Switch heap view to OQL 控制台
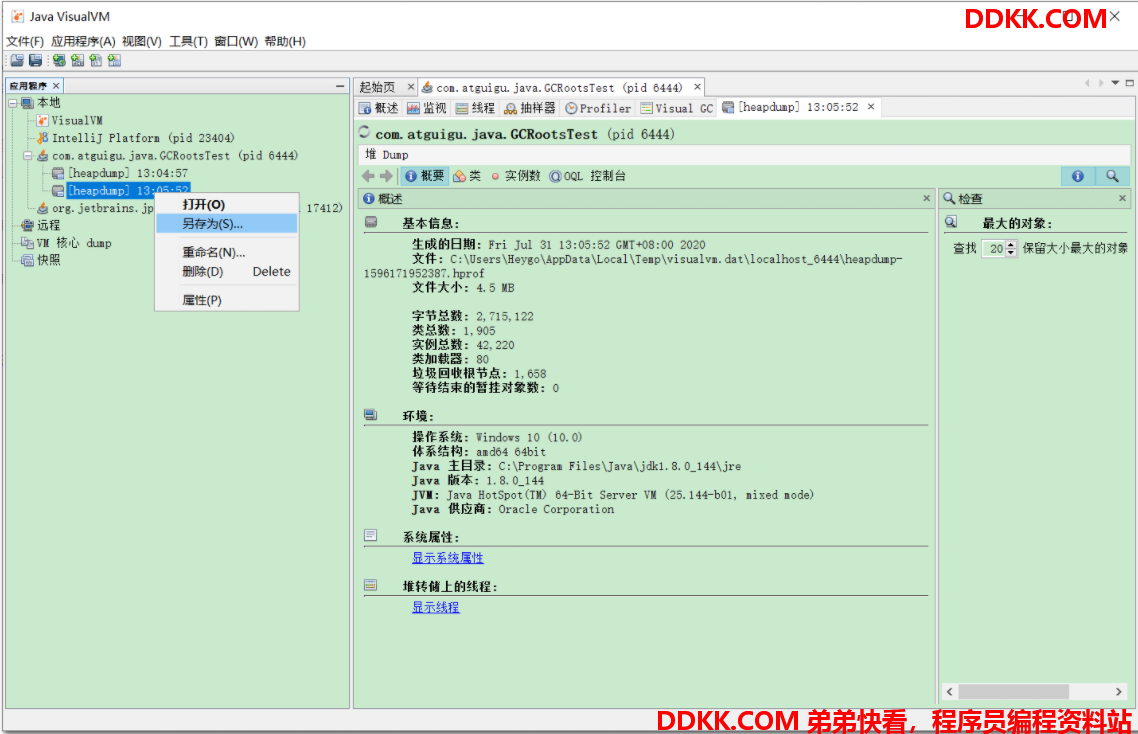Viewport: 1138px width, 734px height. pyautogui.click(x=587, y=176)
